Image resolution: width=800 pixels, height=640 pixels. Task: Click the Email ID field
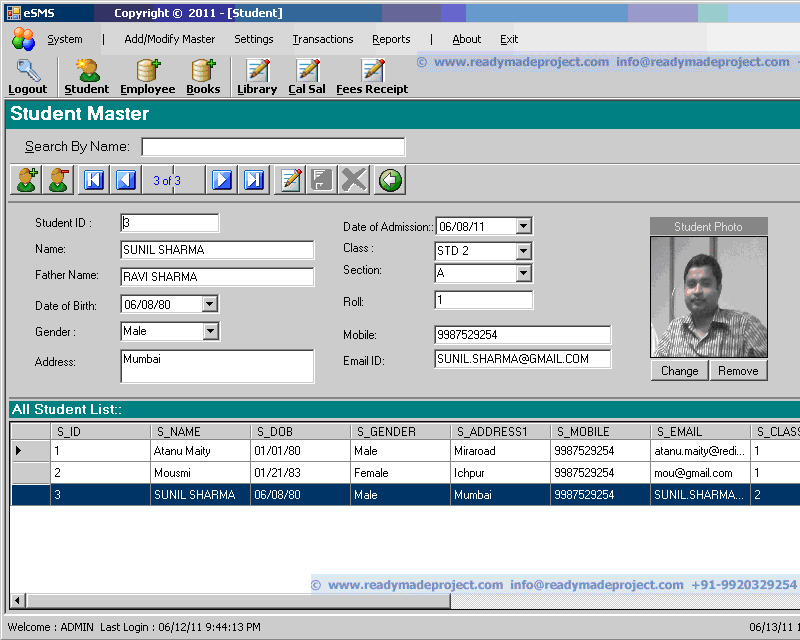pos(523,359)
